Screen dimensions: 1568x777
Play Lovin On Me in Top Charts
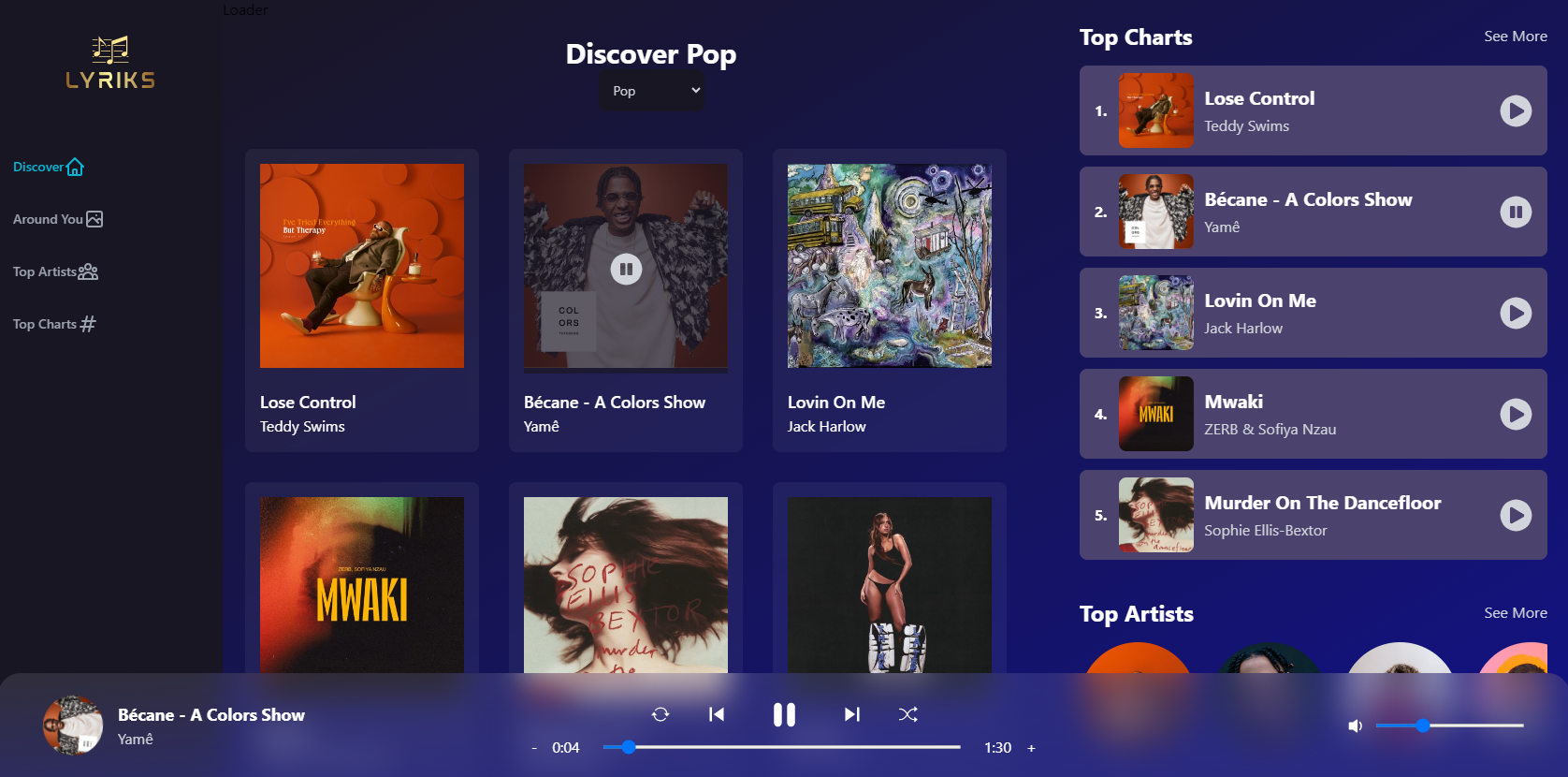point(1516,313)
